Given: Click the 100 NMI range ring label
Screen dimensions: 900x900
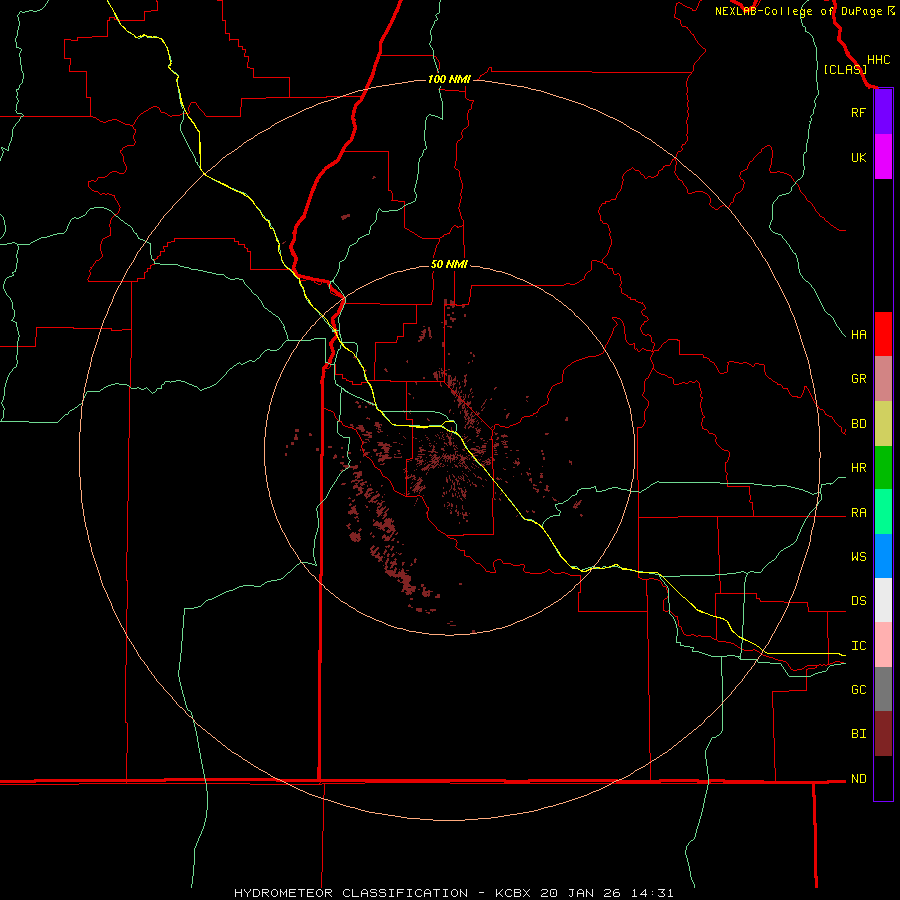Looking at the screenshot, I should click(449, 79).
